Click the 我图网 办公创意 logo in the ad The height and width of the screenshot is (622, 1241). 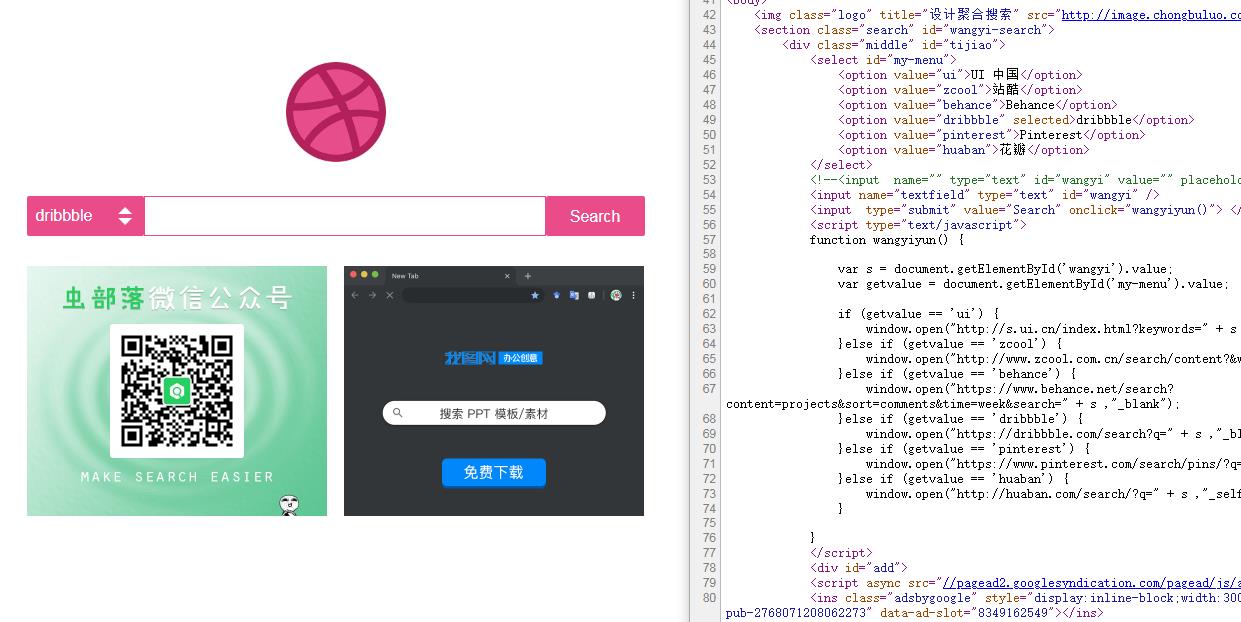[494, 358]
